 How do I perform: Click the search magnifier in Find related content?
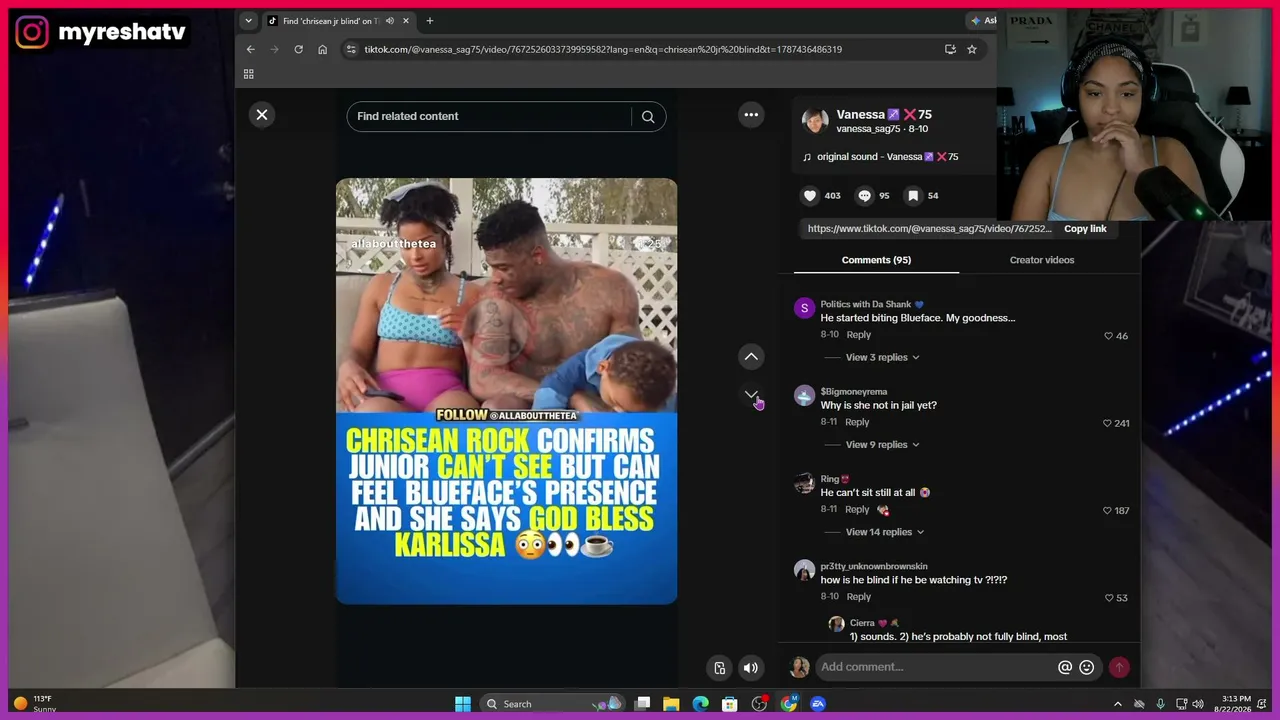648,117
